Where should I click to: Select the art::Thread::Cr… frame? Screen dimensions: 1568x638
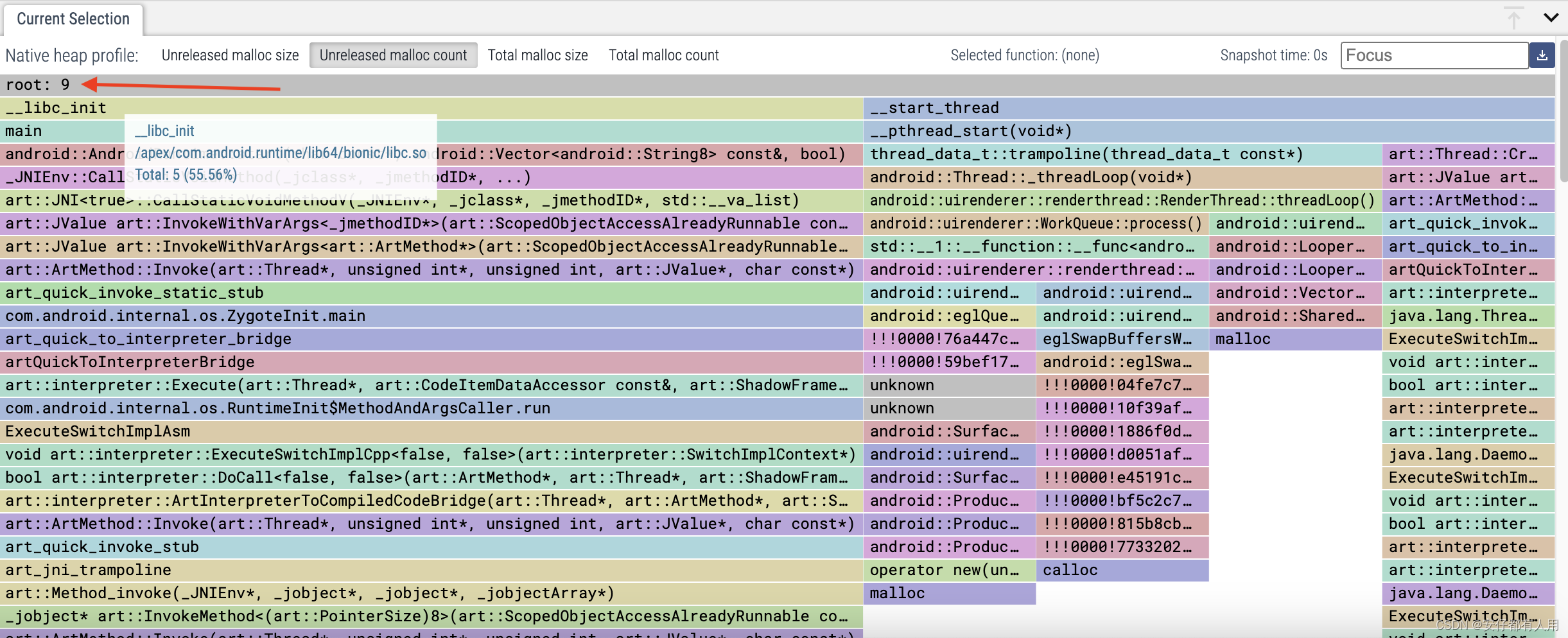tap(1468, 154)
